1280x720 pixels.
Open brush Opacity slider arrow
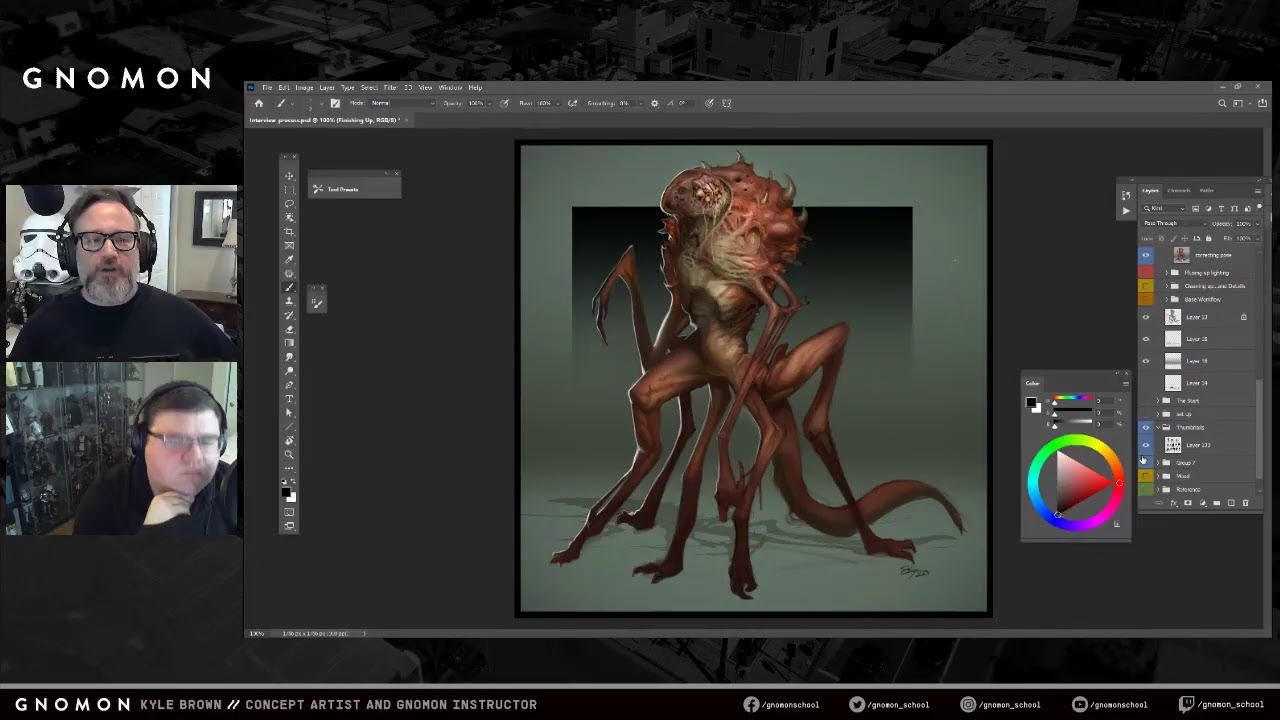pyautogui.click(x=490, y=103)
